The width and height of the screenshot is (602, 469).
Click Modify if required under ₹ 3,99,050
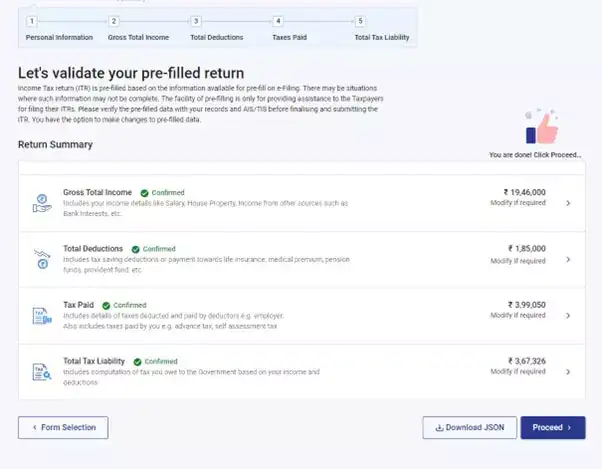518,317
